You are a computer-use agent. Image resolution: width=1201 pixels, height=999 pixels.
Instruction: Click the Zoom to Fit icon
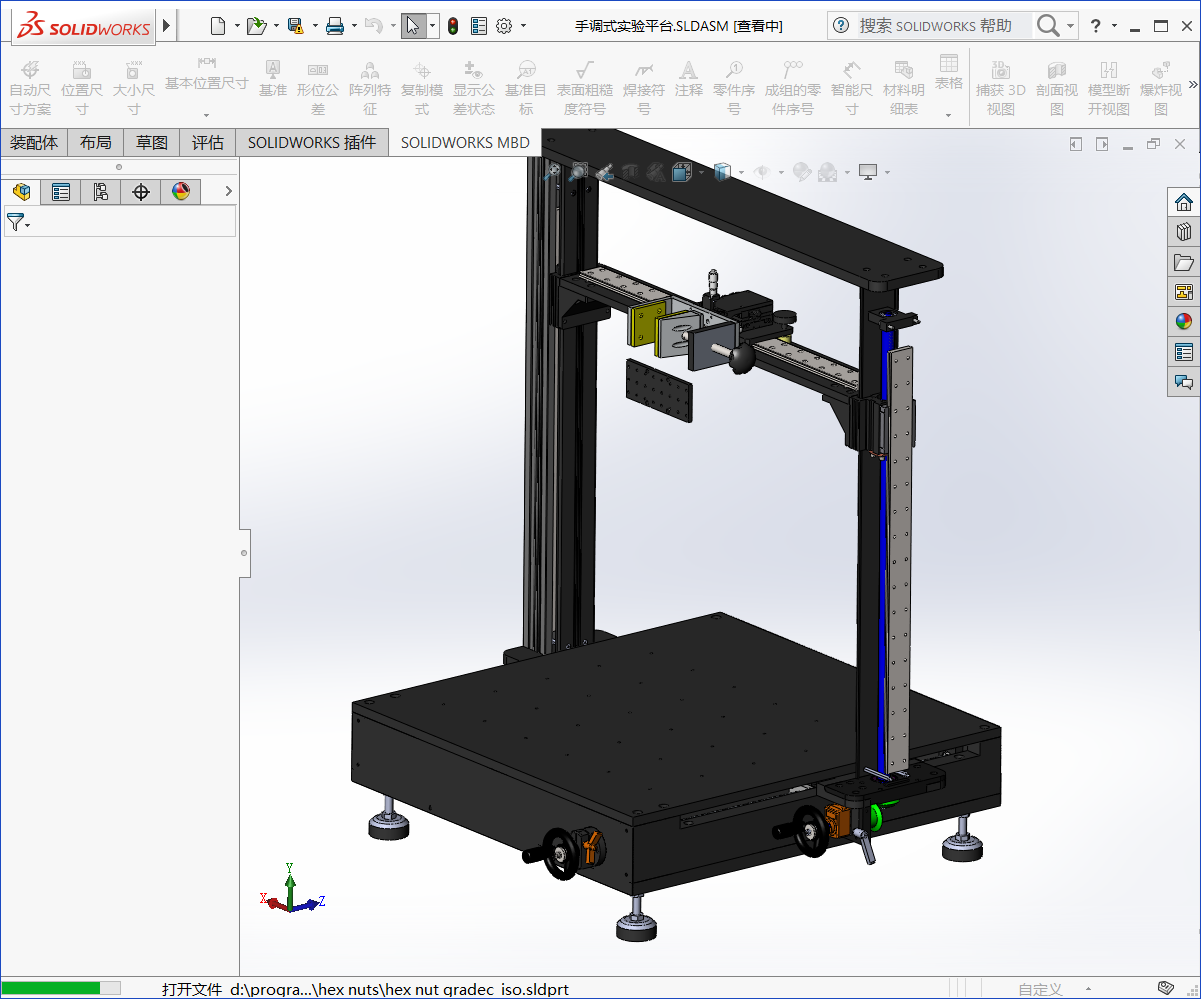552,172
